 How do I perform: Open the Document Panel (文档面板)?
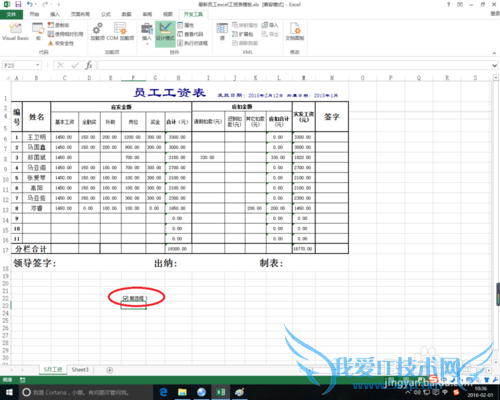click(295, 31)
